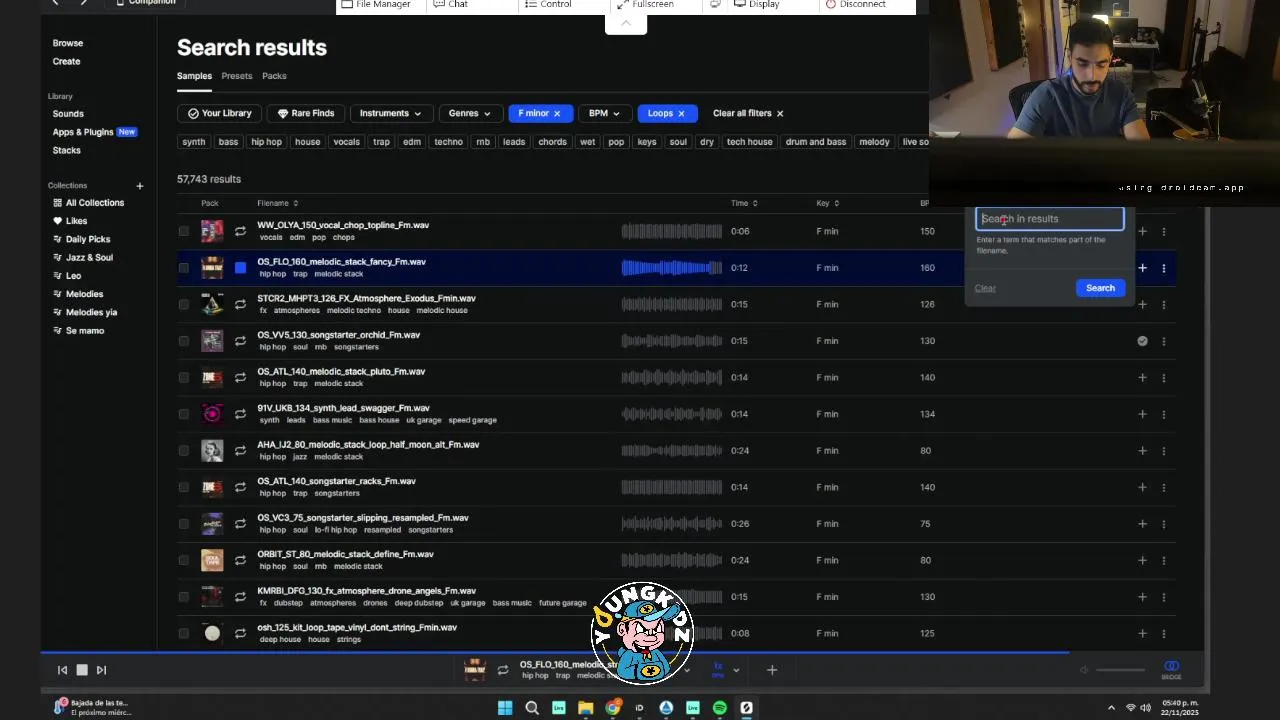Switch to the Samples tab
This screenshot has height=720, width=1280.
click(x=194, y=76)
